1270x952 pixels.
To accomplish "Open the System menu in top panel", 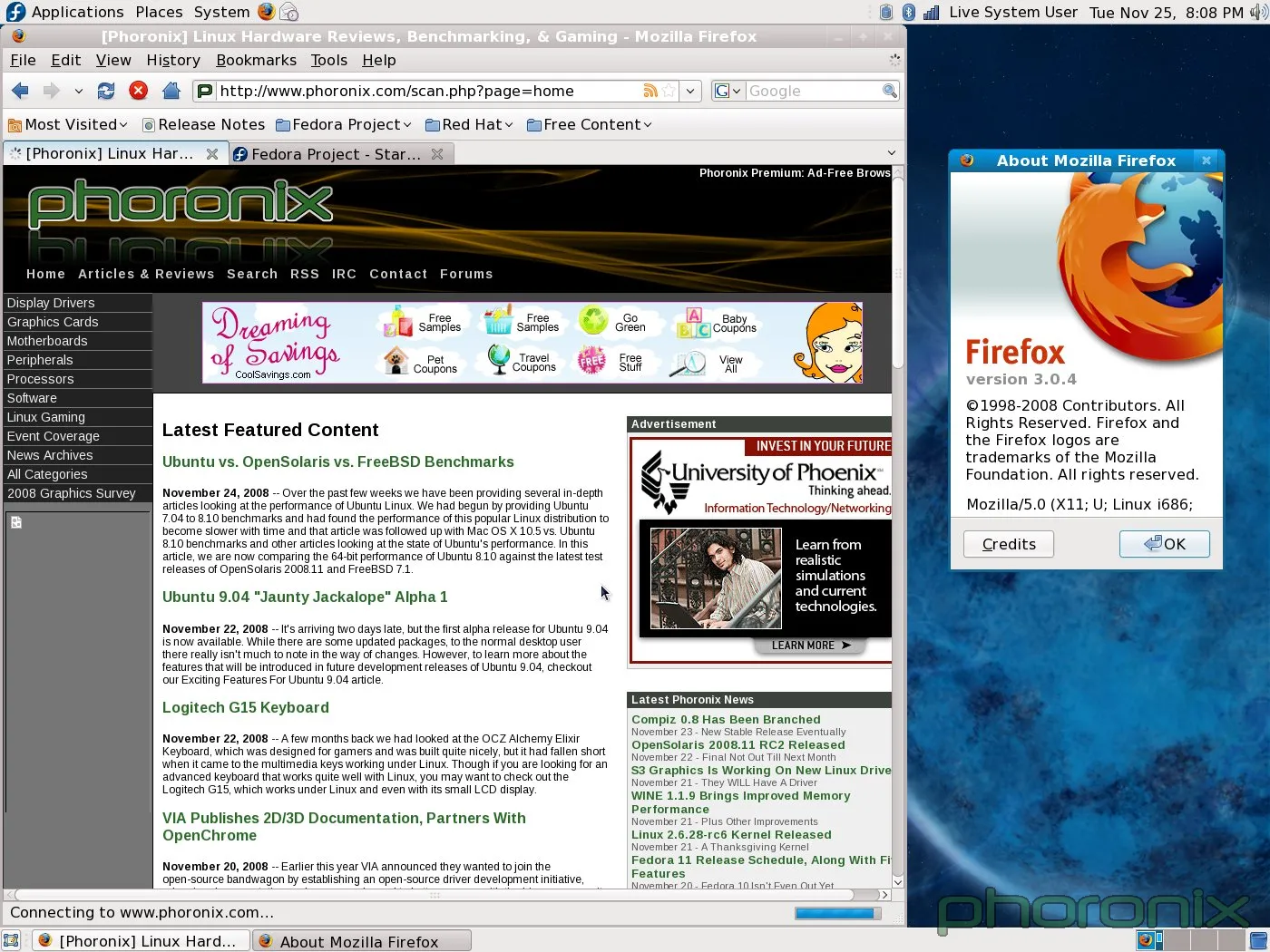I will pos(221,12).
